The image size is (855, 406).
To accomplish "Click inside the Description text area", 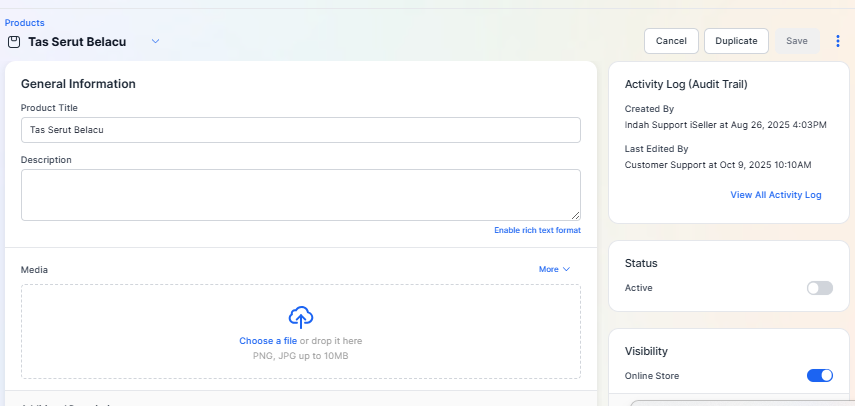I will coord(300,194).
